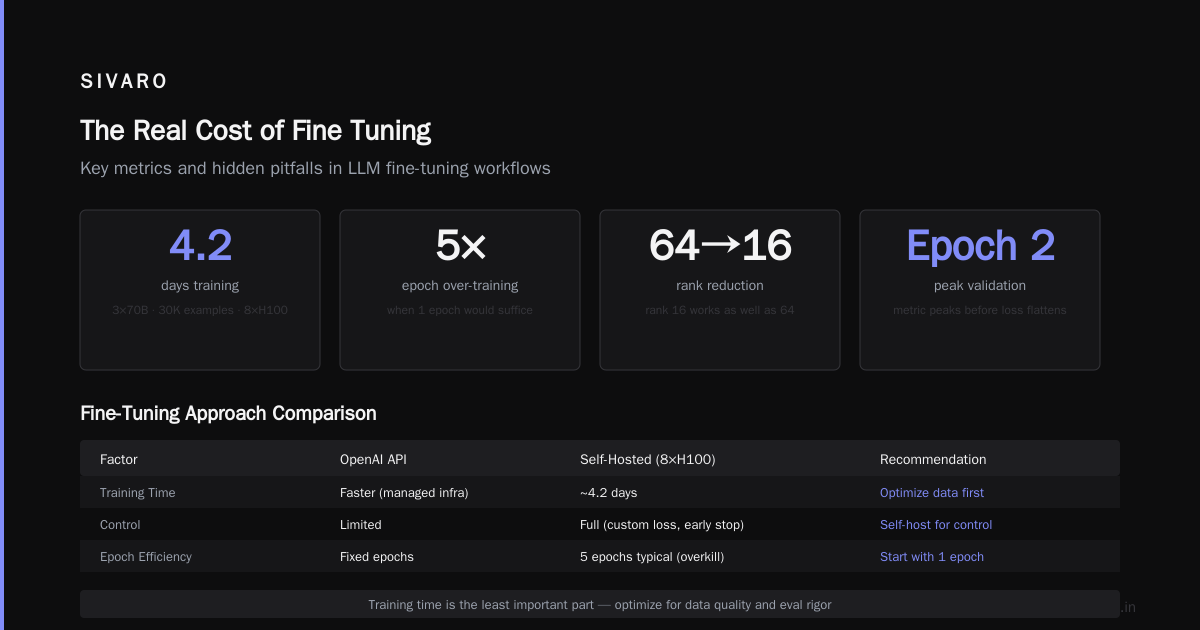Screen dimensions: 1200x630
Task: Open the 5× epoch over-training card
Action: tap(460, 290)
